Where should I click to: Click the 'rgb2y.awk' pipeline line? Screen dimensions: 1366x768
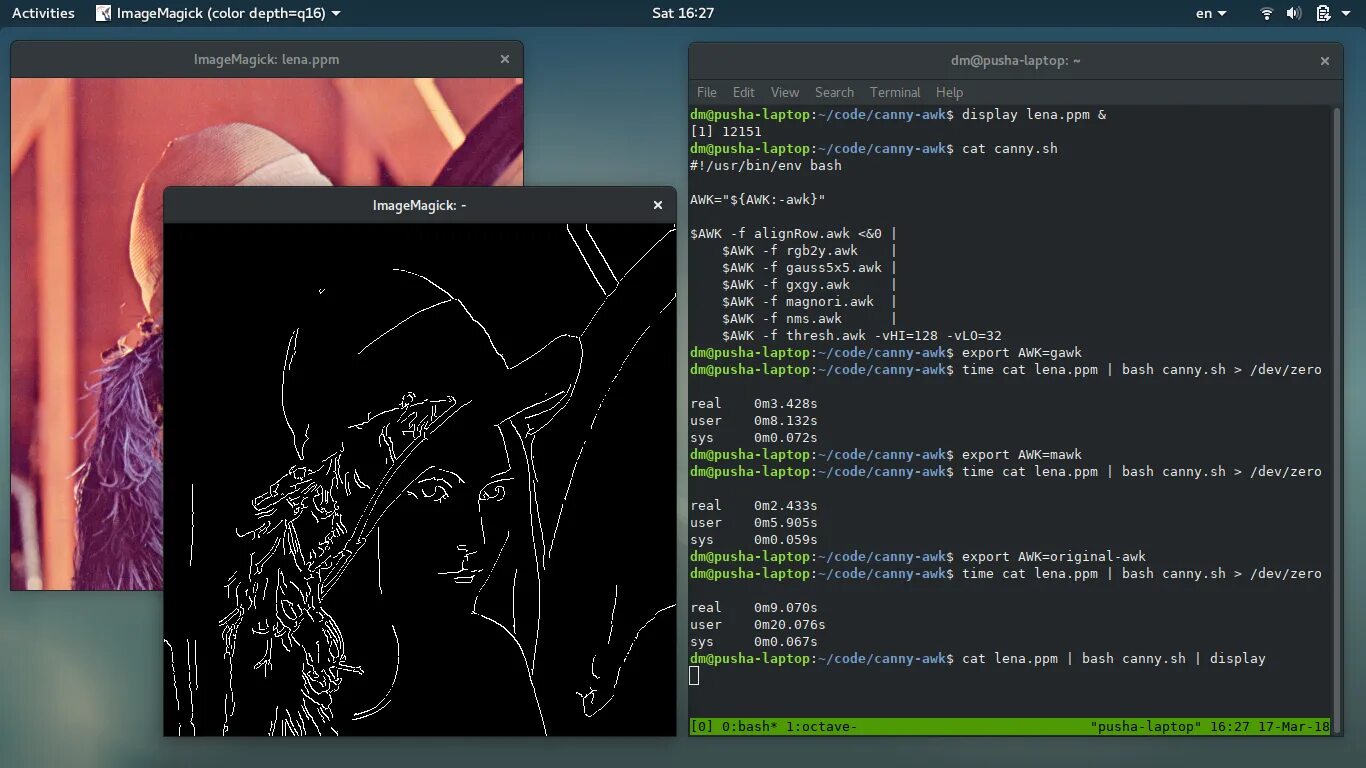click(810, 251)
